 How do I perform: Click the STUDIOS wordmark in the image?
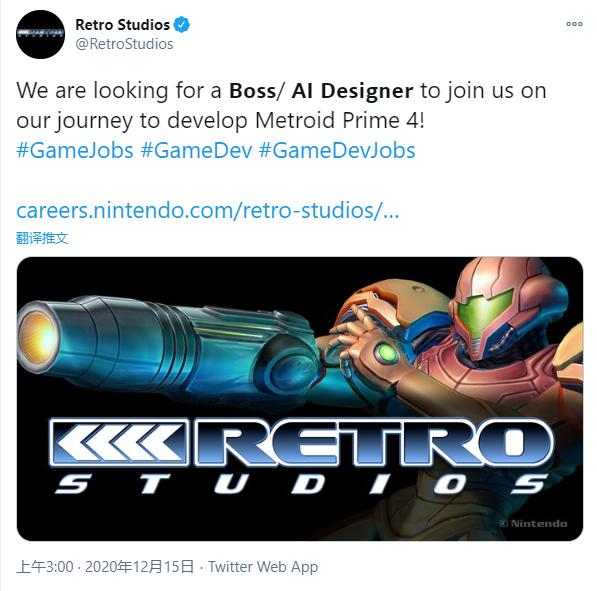click(x=301, y=484)
